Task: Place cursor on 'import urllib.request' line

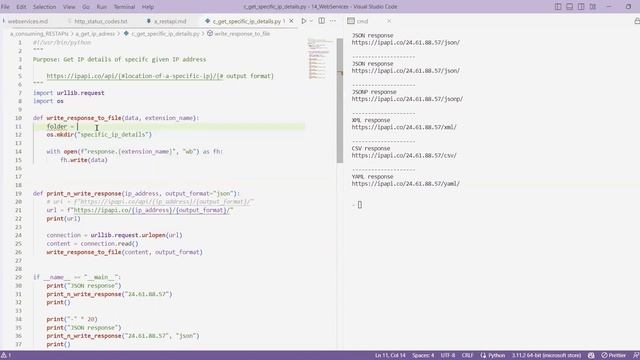Action: pos(69,93)
